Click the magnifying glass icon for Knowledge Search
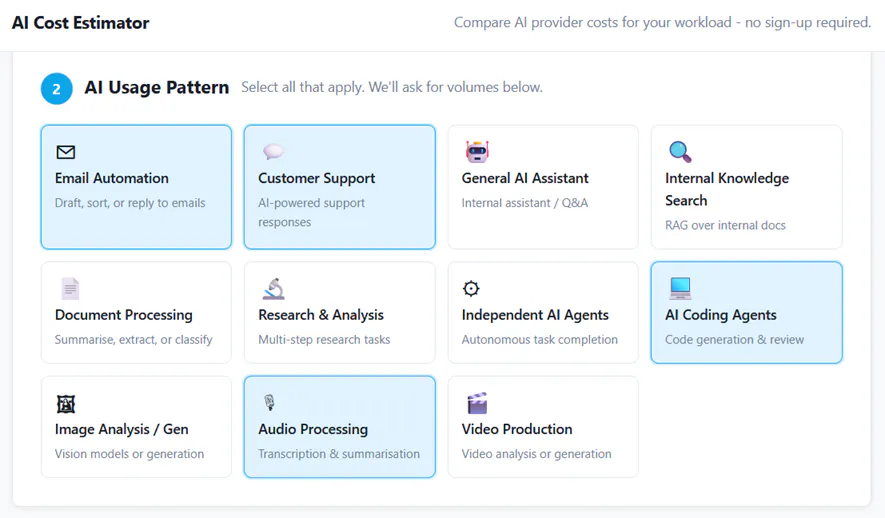The image size is (885, 518). pos(680,152)
